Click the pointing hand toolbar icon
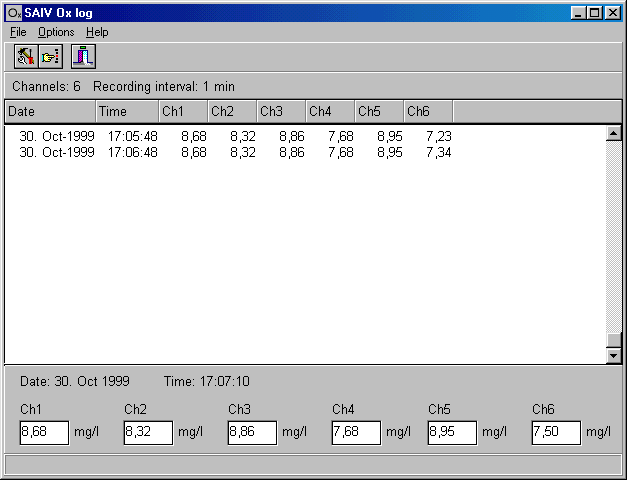 pos(50,57)
